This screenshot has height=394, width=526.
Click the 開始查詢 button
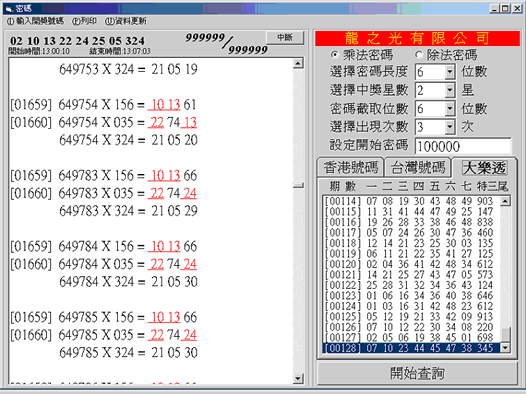417,373
